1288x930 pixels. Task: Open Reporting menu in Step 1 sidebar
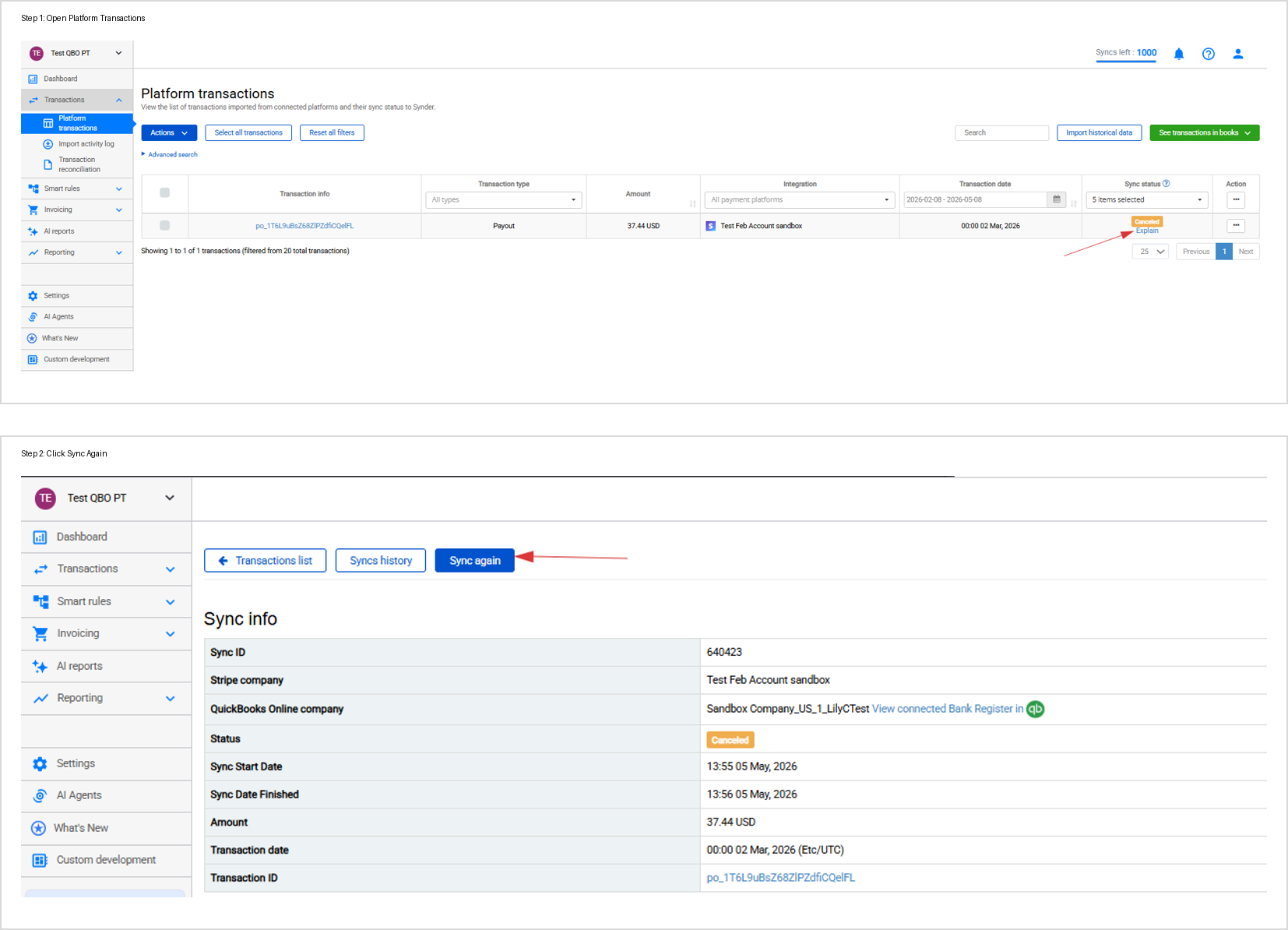pos(77,252)
